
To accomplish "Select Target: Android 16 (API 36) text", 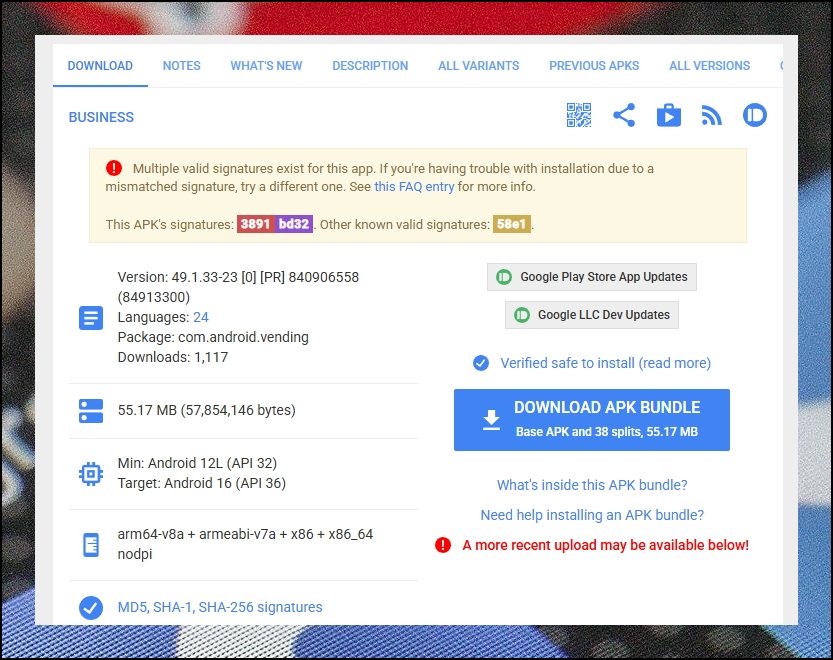I will pyautogui.click(x=201, y=483).
